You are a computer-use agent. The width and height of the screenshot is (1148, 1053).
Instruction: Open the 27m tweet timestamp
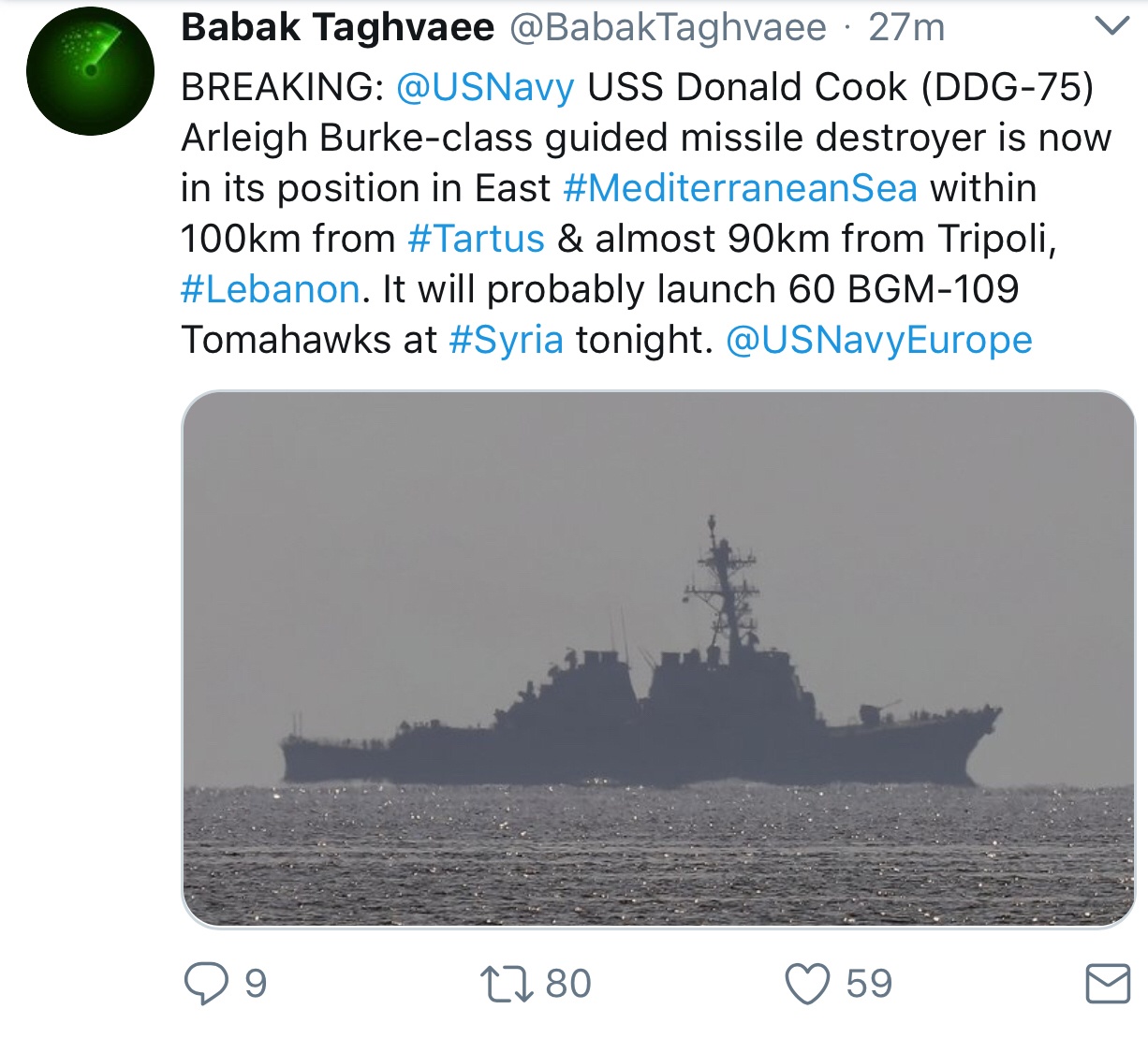tap(906, 28)
